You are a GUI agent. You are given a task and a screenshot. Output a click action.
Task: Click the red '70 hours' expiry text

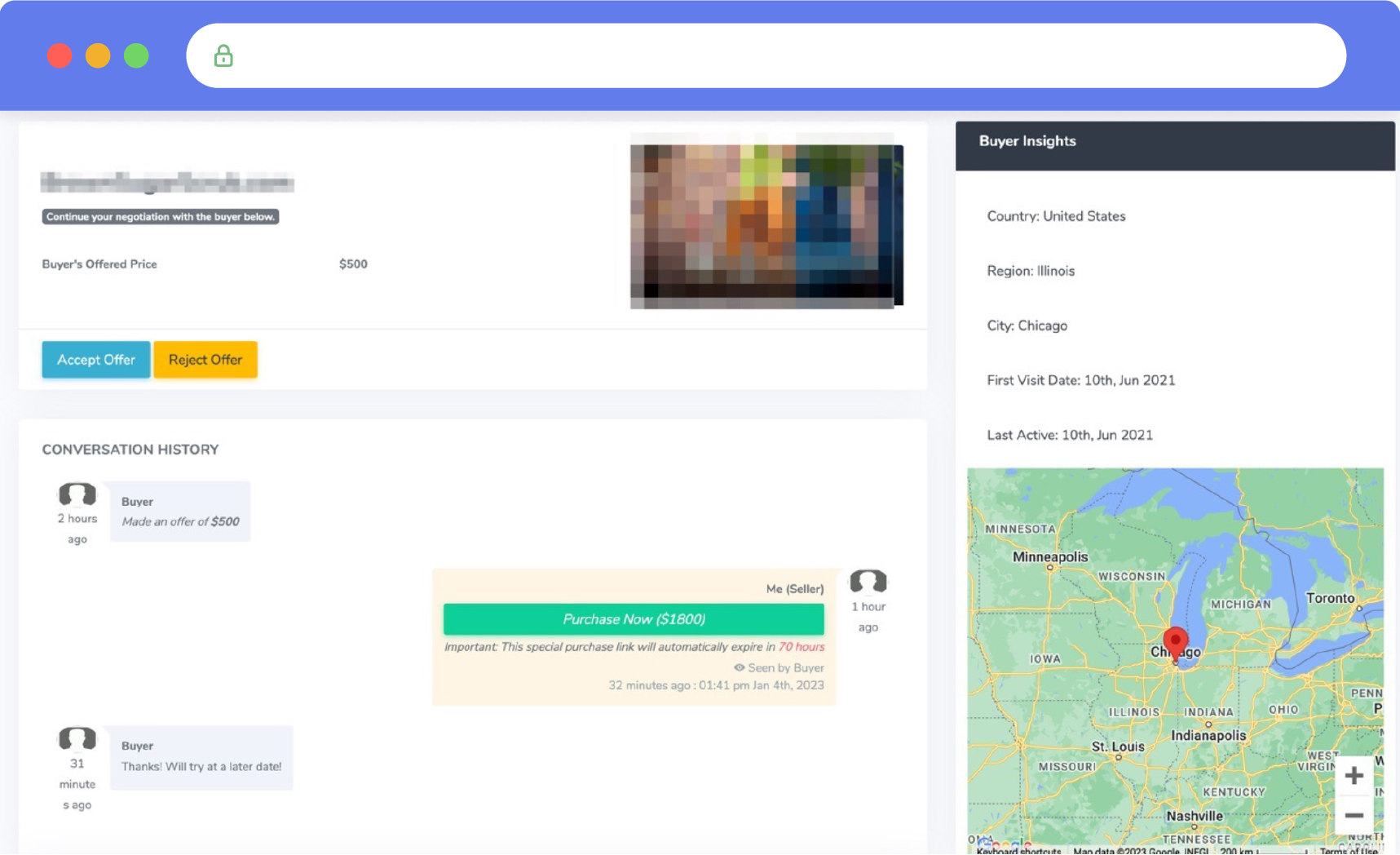[801, 647]
